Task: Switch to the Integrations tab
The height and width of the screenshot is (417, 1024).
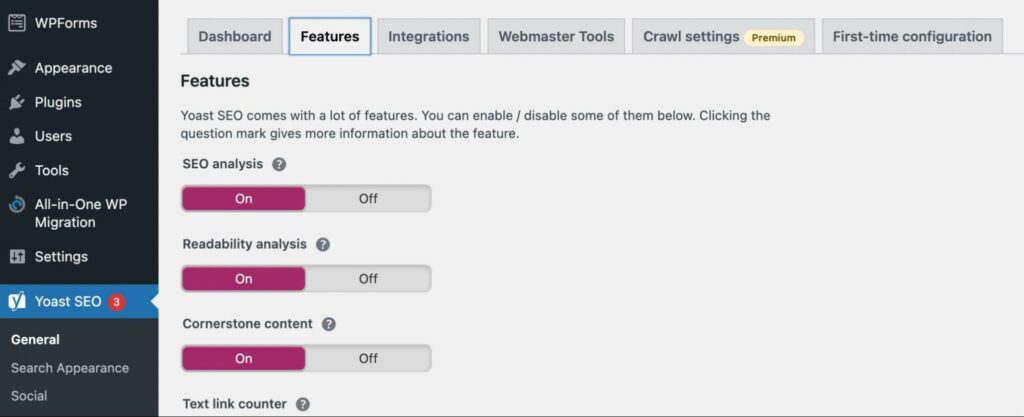Action: [428, 37]
